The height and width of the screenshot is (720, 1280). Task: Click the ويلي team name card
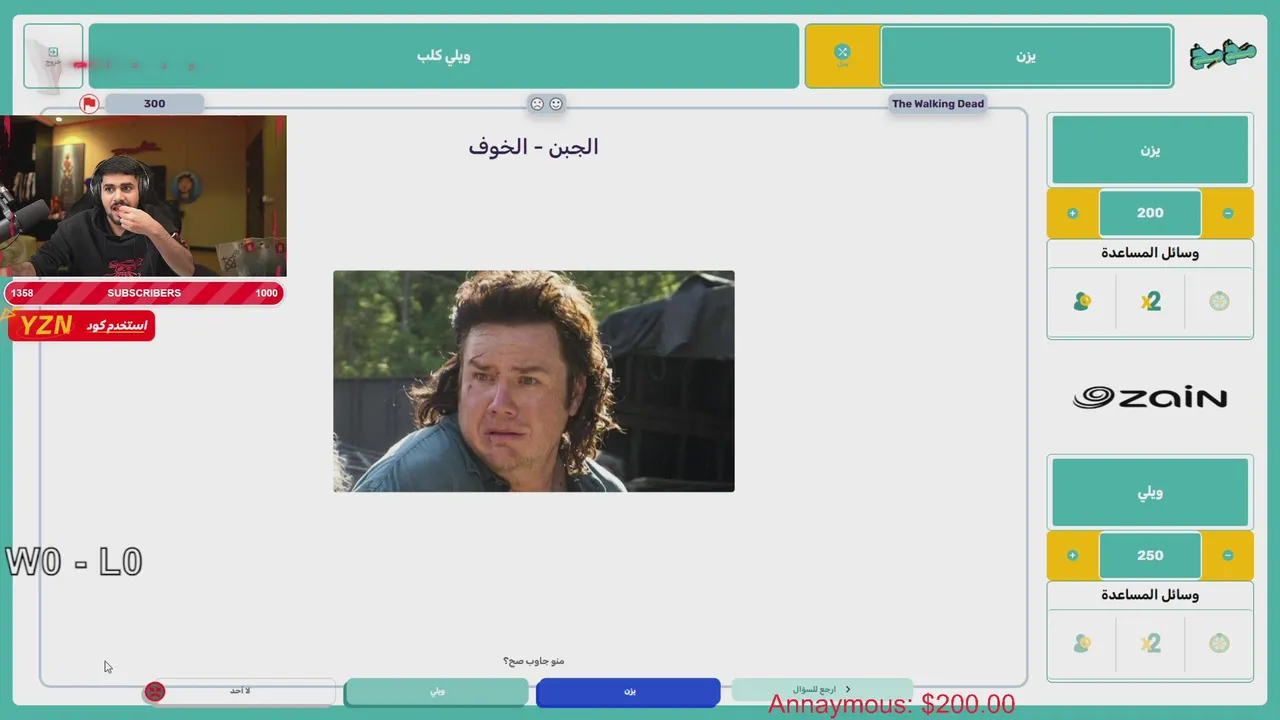click(1150, 492)
